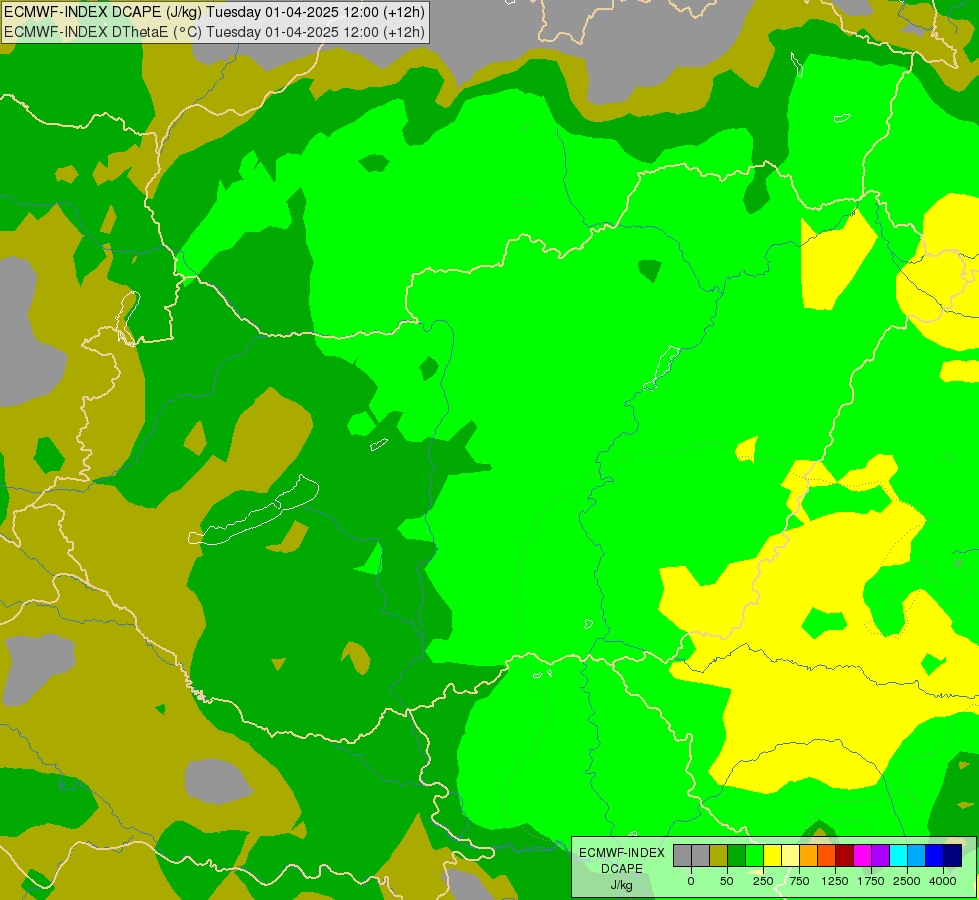
Task: Click the legend value 750
Action: [x=799, y=881]
